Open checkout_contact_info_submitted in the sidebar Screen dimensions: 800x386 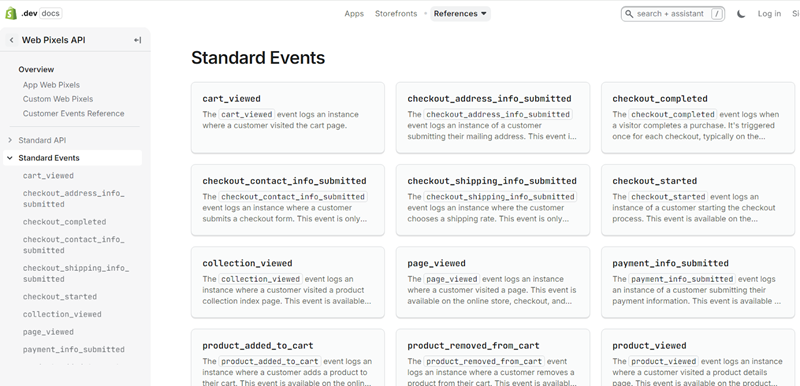73,245
